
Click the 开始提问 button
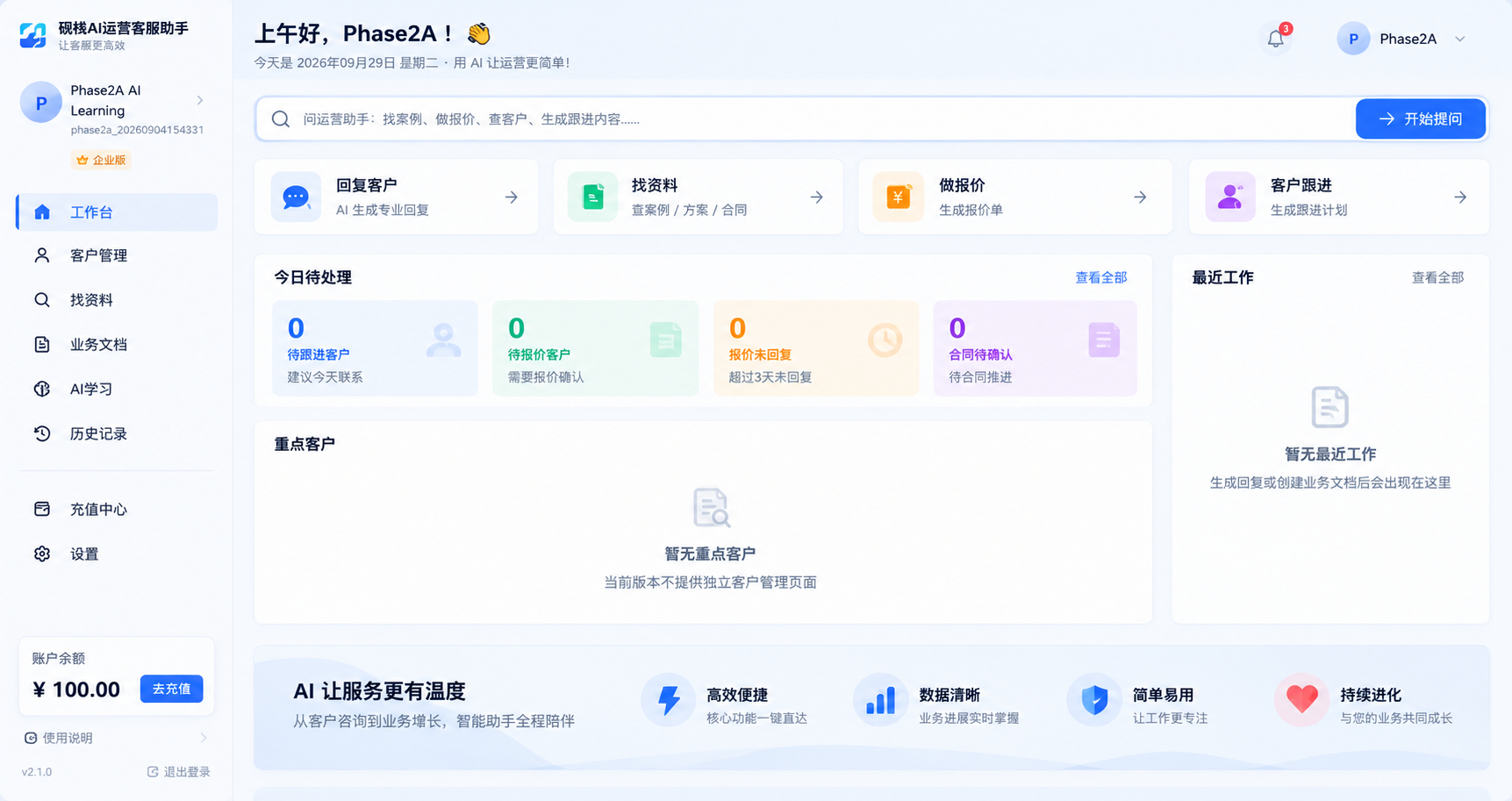click(1421, 119)
